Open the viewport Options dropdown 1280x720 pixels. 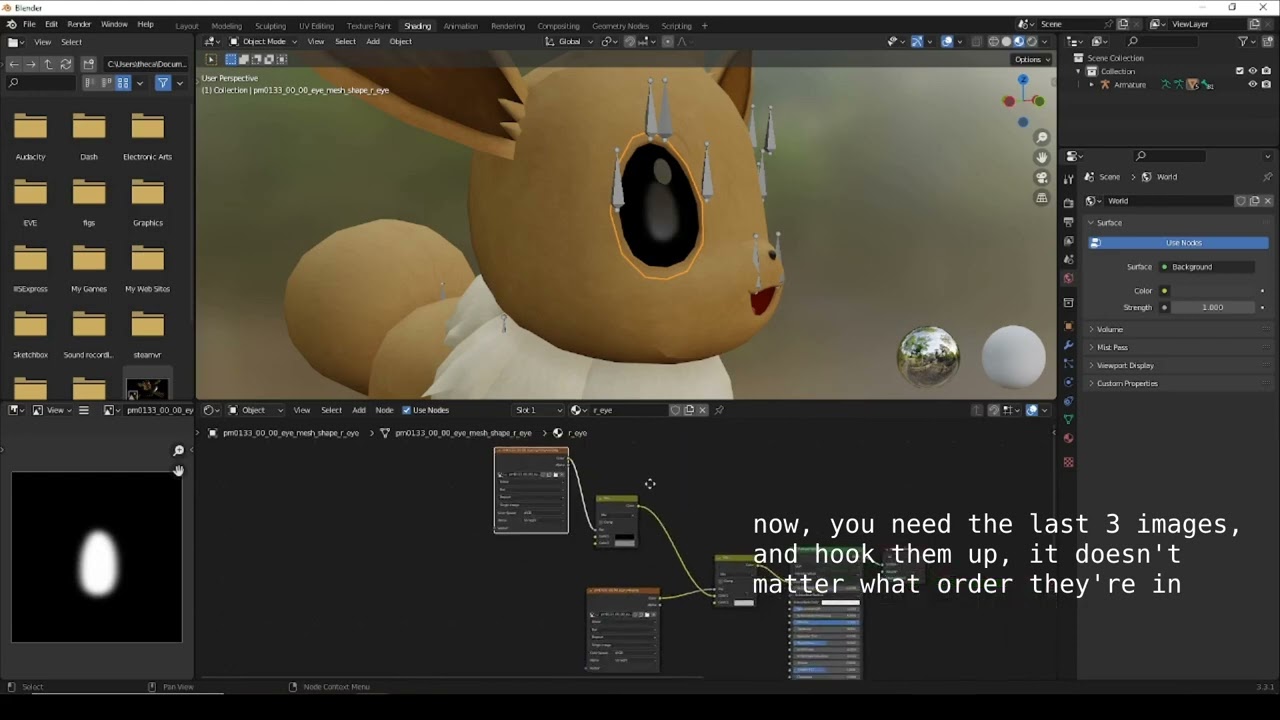(x=1032, y=59)
